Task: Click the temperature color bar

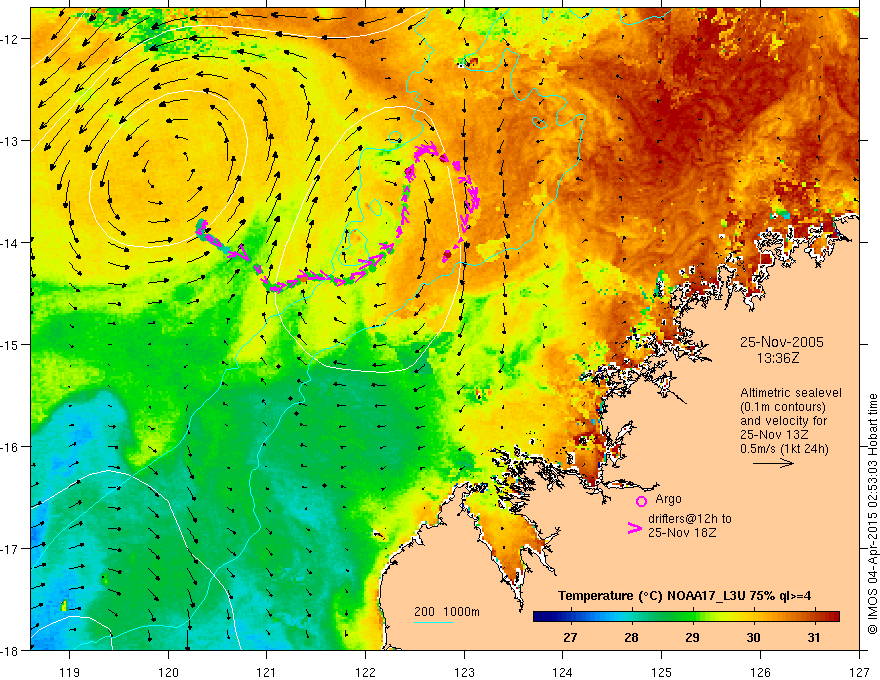Action: coord(686,616)
